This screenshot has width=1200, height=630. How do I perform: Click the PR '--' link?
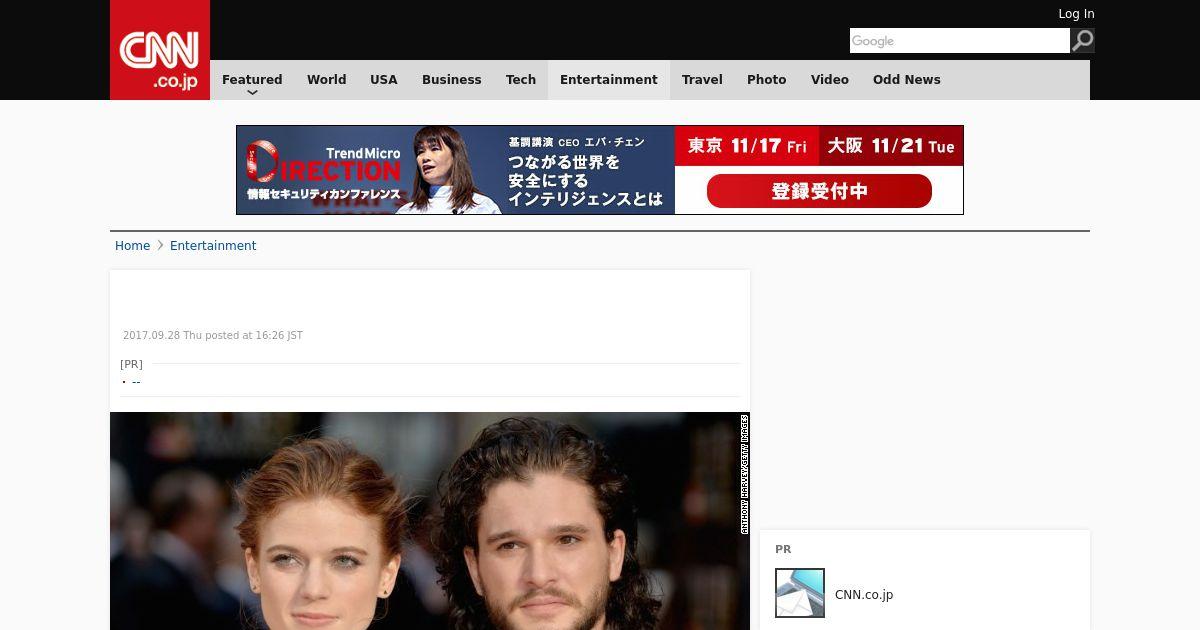[x=136, y=381]
